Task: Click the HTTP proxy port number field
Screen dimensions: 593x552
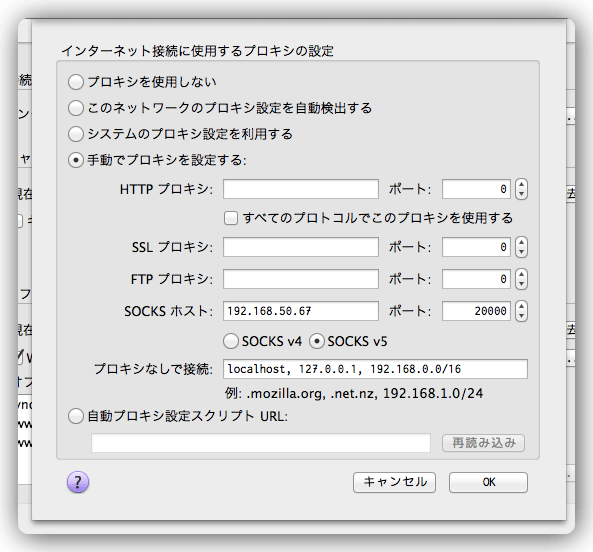Action: point(476,189)
